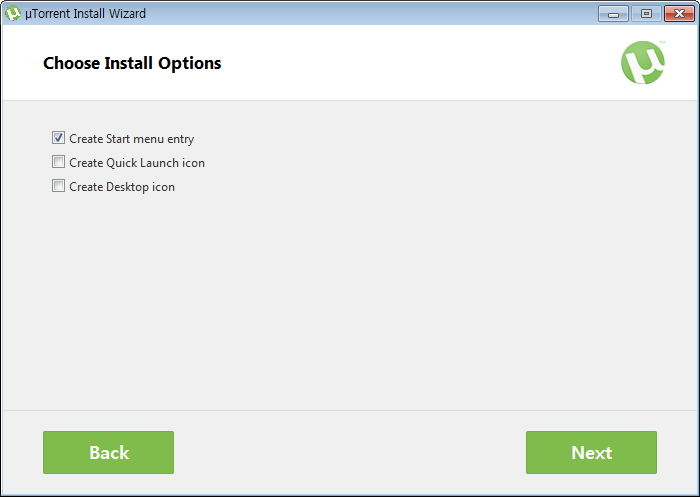Click the Choose Install Options heading
Viewport: 700px width, 497px height.
coord(132,63)
